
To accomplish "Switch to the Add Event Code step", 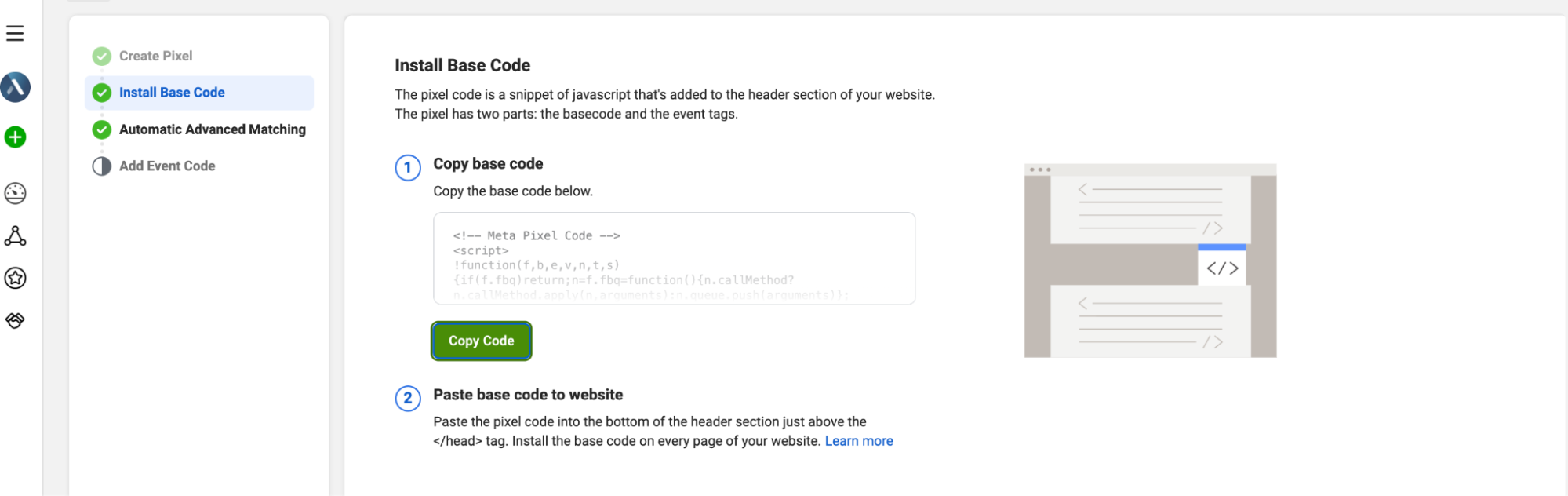I will tap(166, 166).
